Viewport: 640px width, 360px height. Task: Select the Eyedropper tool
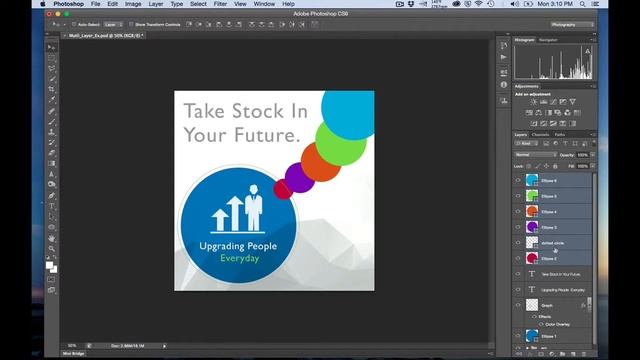pyautogui.click(x=51, y=100)
